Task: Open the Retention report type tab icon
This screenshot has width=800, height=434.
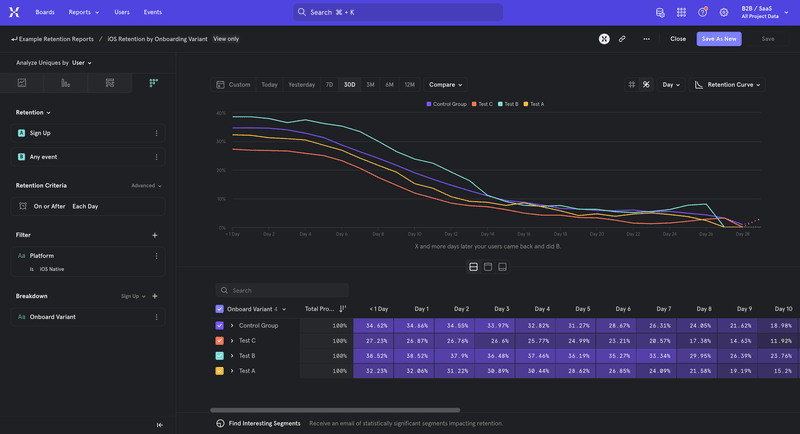Action: 153,83
